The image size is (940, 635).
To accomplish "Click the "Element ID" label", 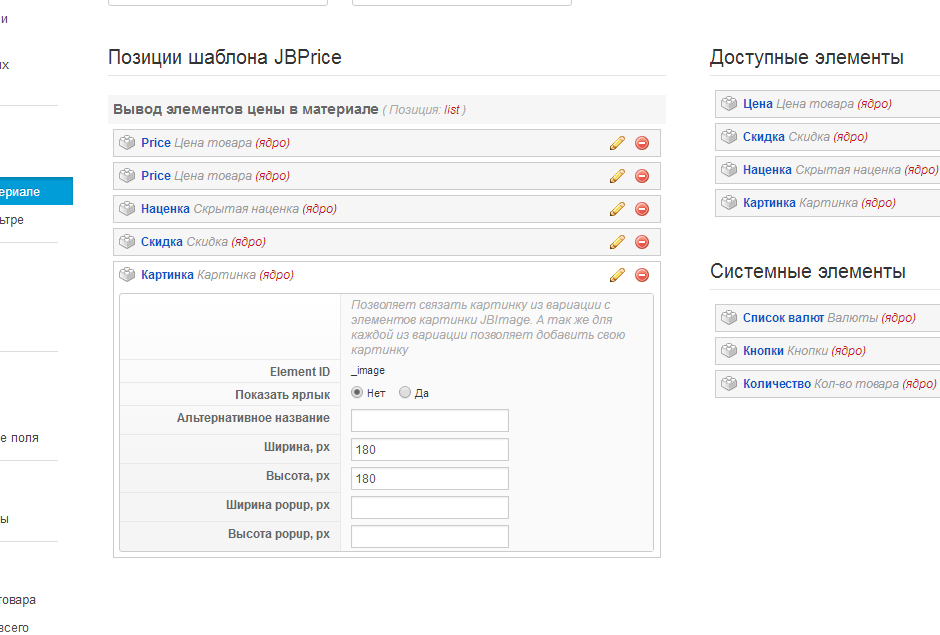I will click(300, 372).
